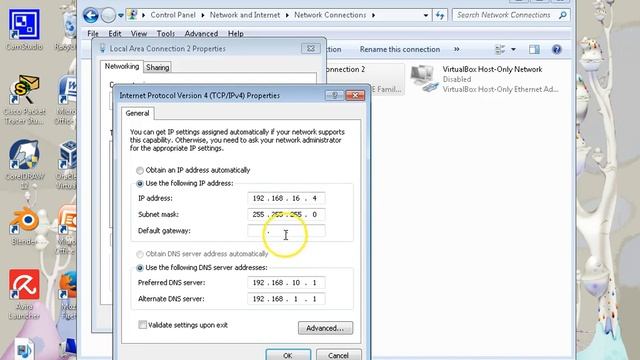Launch the Blender desktop shortcut

(x=25, y=226)
